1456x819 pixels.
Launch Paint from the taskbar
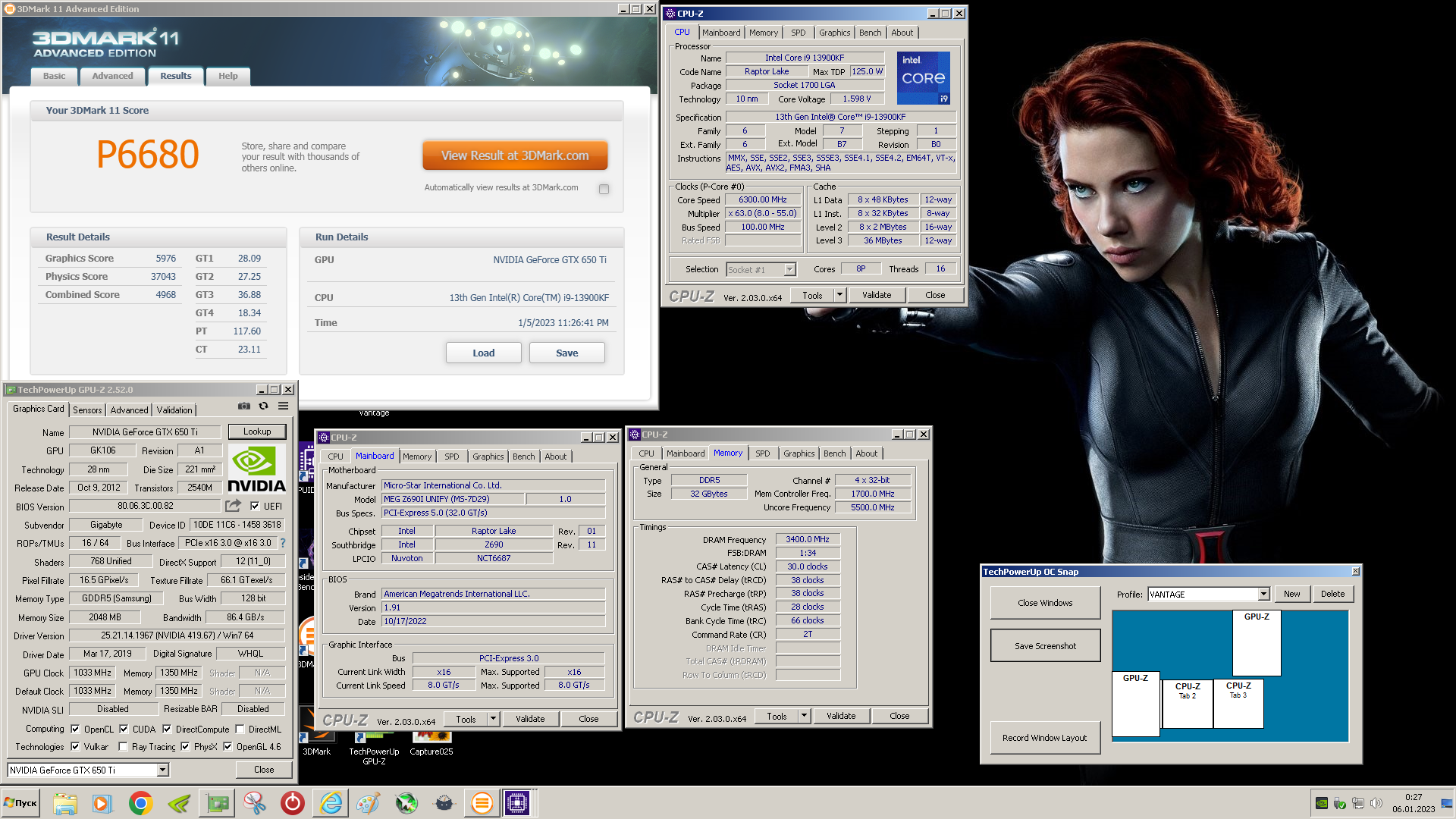pyautogui.click(x=368, y=803)
